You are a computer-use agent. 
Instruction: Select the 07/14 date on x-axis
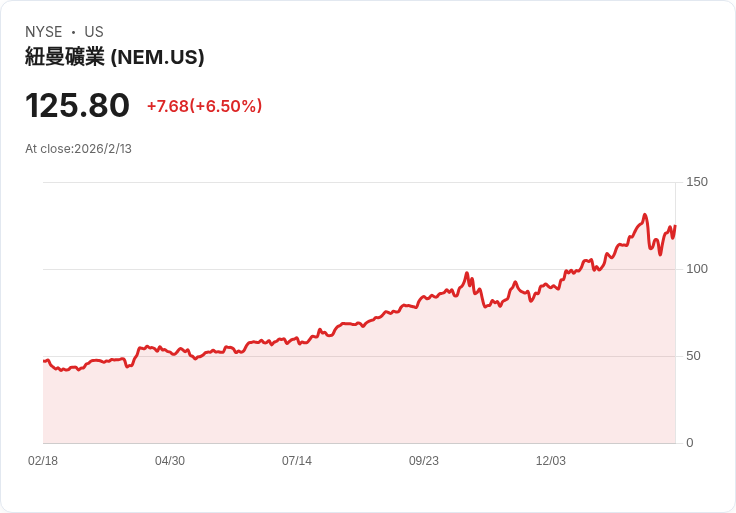point(297,461)
